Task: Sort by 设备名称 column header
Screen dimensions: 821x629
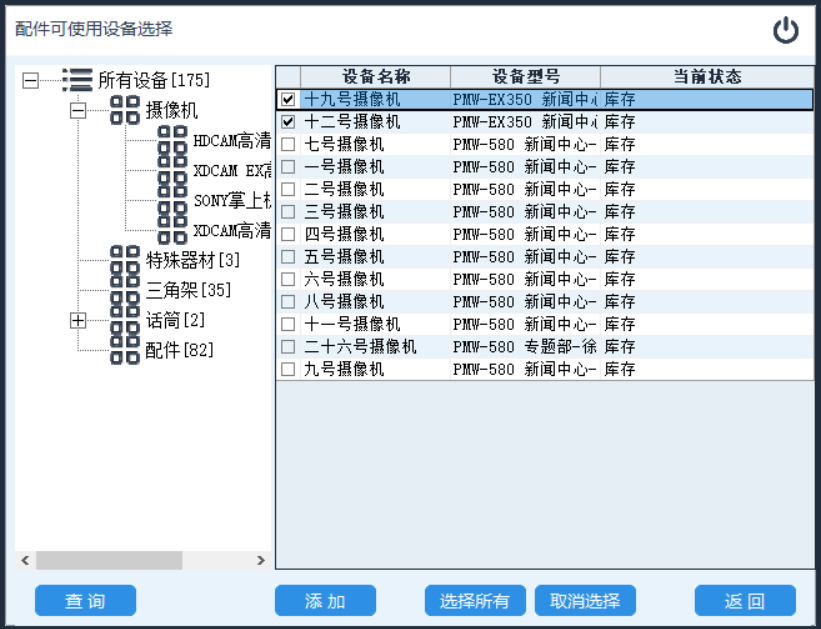Action: tap(375, 77)
